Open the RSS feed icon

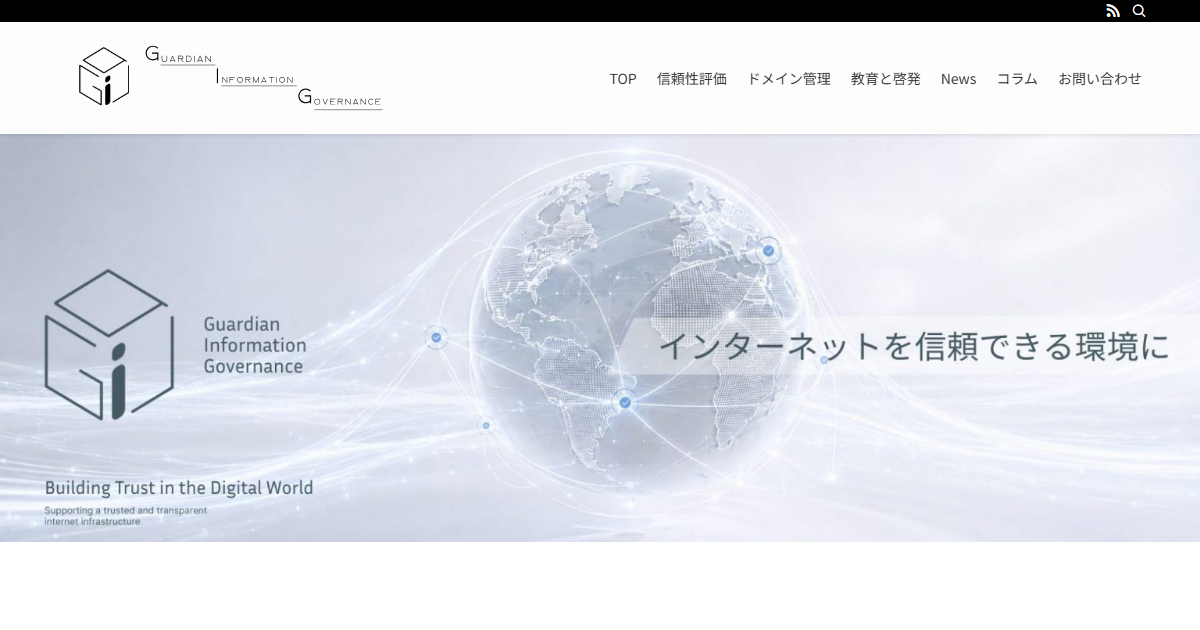pos(1113,11)
